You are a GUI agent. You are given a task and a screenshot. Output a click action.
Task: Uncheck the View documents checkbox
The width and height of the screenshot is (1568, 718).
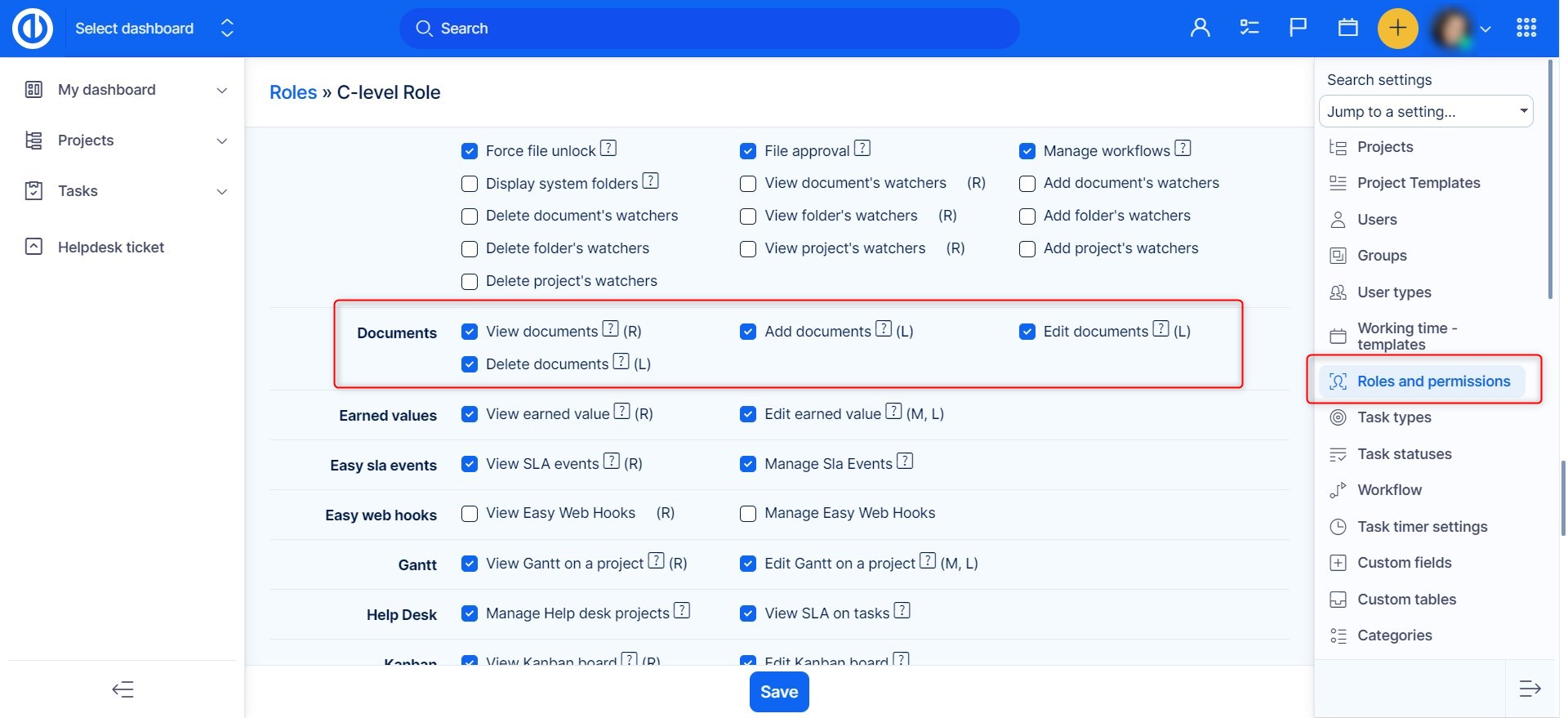[470, 332]
